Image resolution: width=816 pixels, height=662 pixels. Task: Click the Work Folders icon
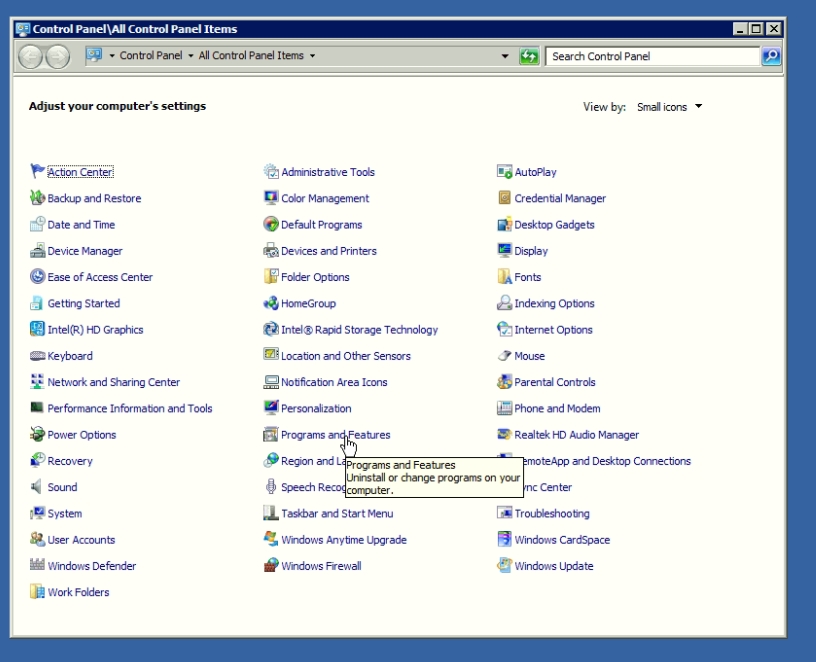point(37,592)
